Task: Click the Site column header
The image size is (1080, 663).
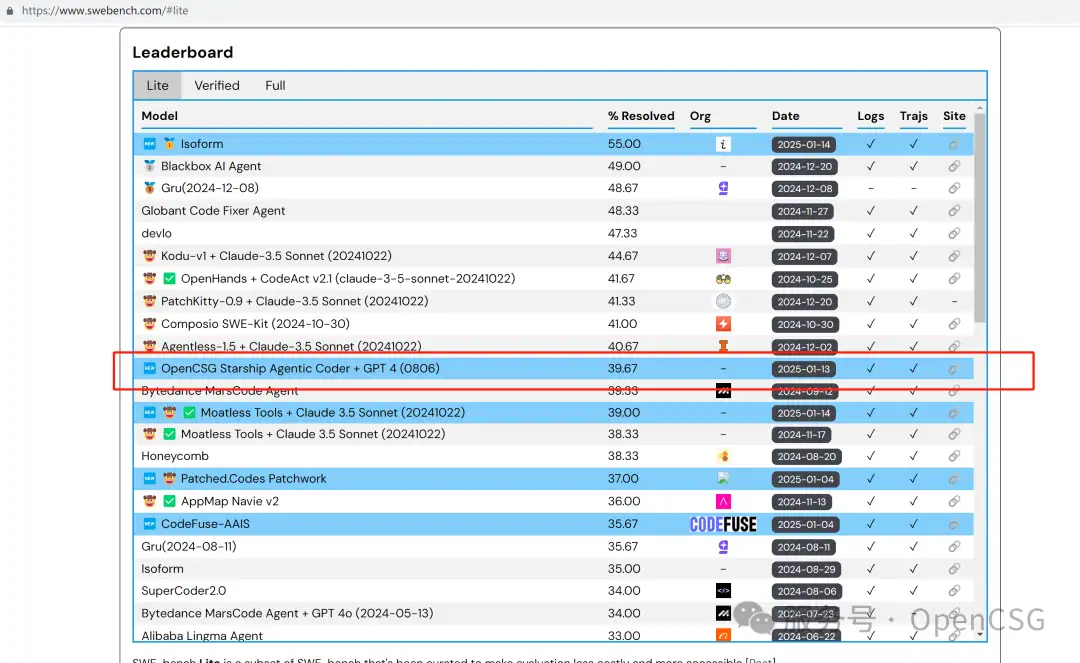Action: [954, 116]
